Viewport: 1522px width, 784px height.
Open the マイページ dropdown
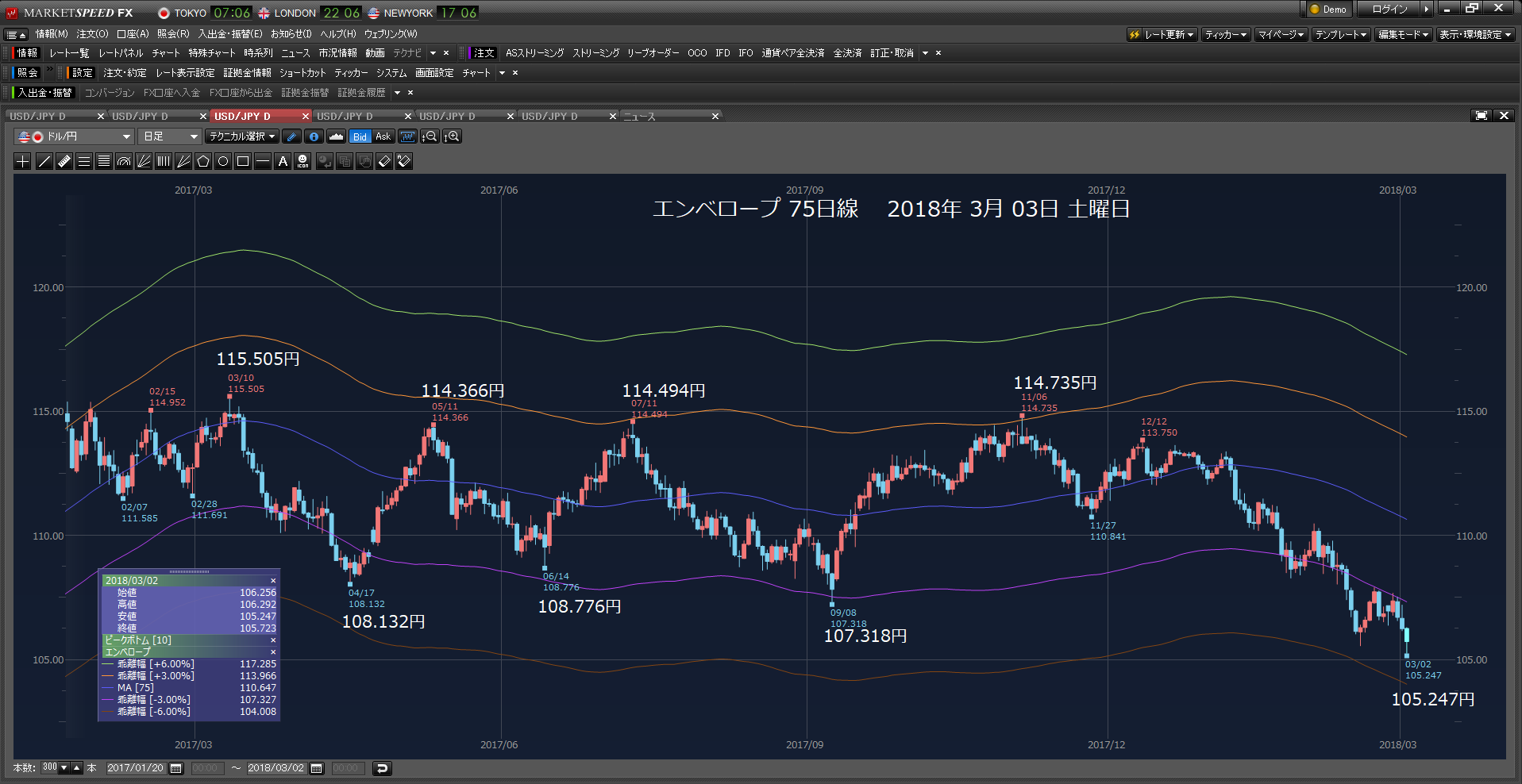click(1281, 35)
